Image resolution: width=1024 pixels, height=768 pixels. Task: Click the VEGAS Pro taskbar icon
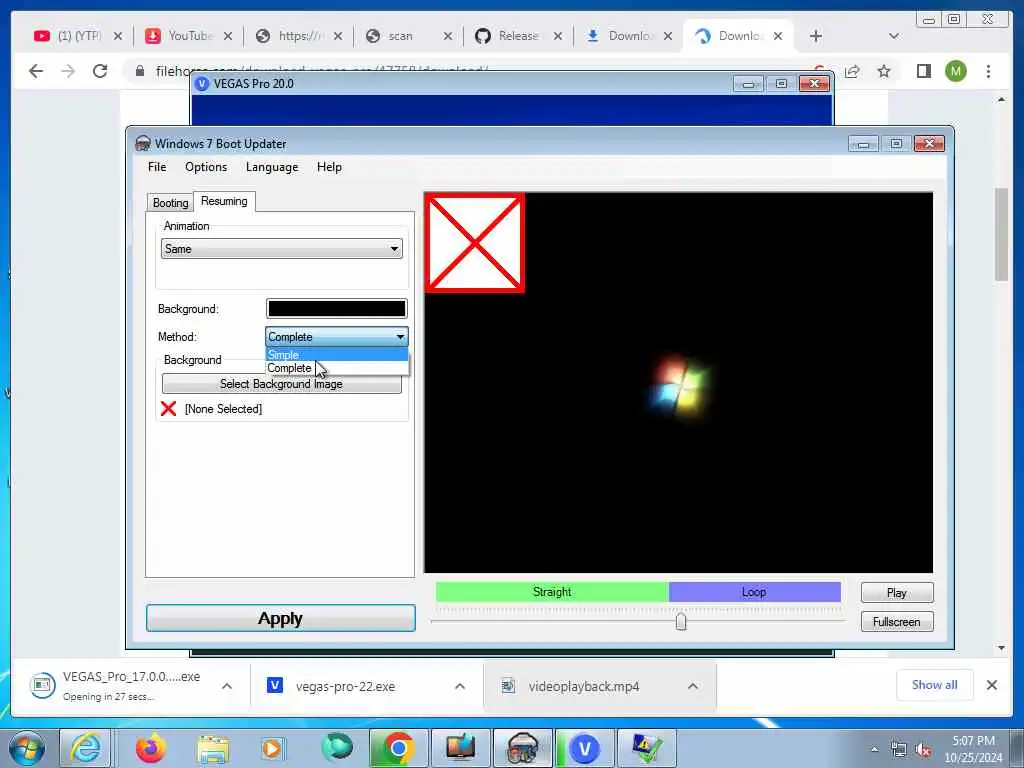[x=584, y=748]
